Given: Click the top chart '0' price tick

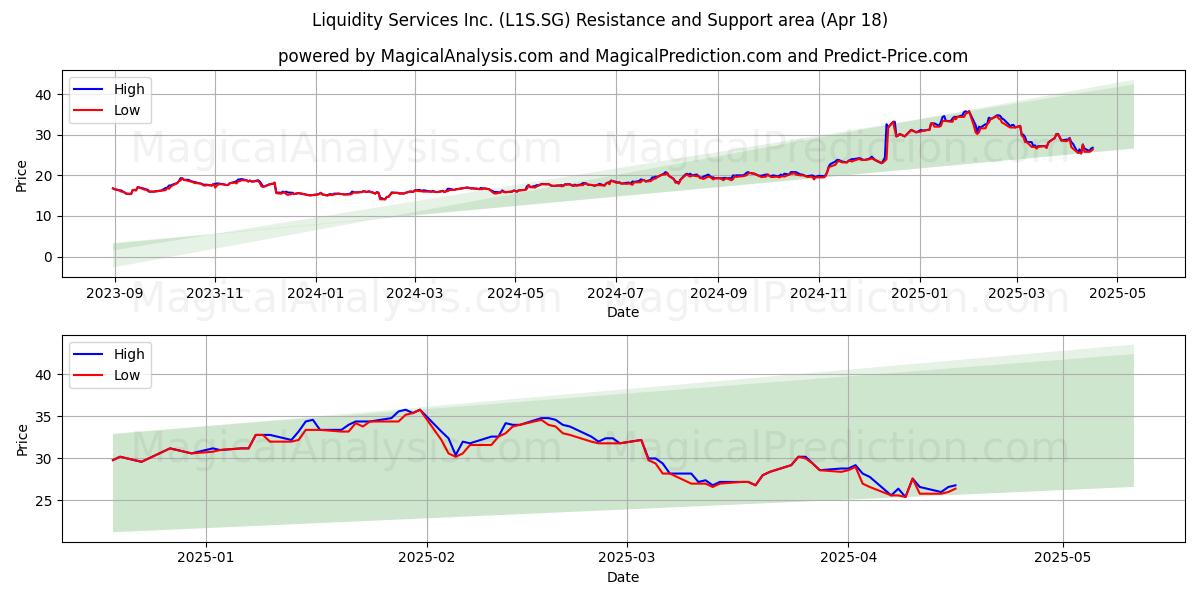Looking at the screenshot, I should (50, 257).
